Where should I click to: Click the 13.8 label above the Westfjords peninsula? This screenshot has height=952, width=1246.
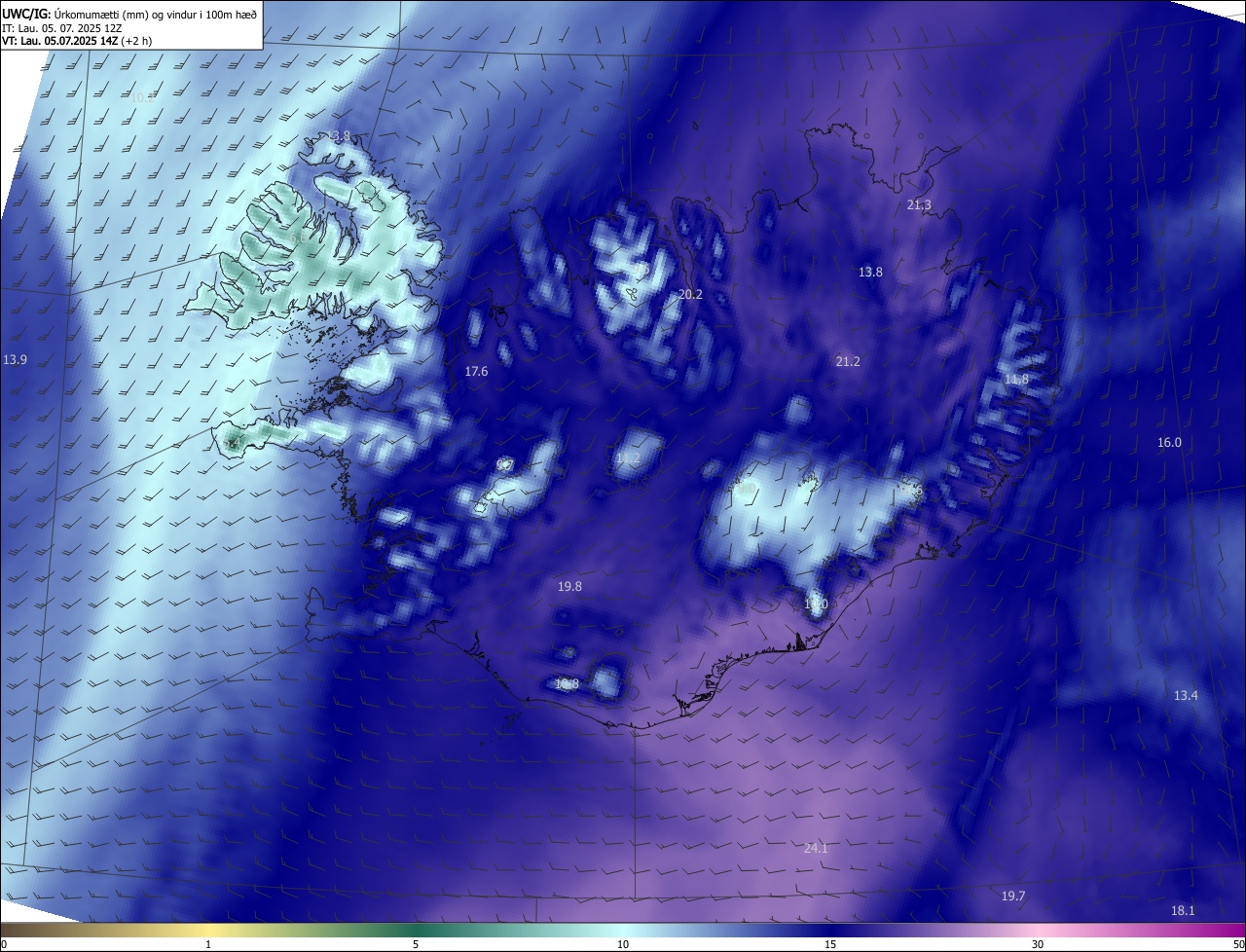click(338, 136)
